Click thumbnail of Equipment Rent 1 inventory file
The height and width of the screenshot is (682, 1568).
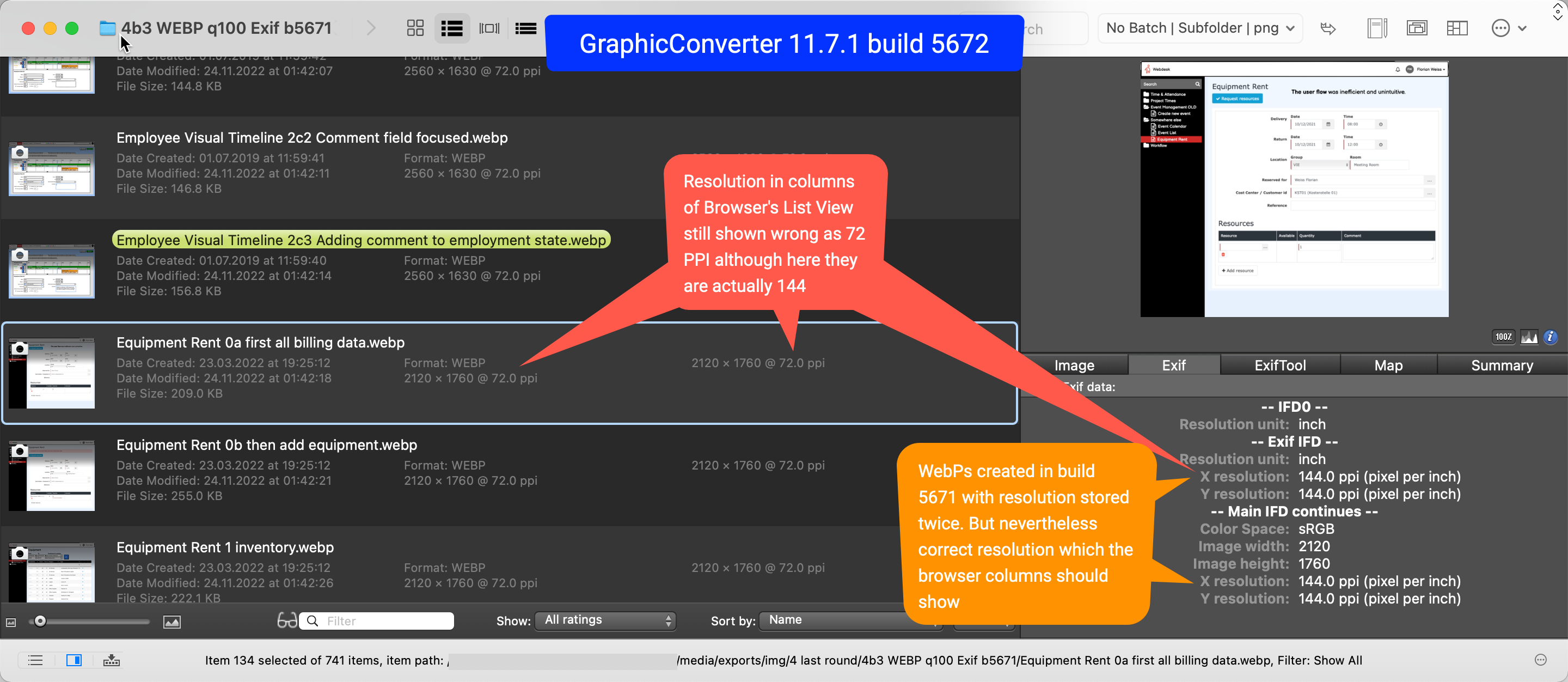click(52, 573)
